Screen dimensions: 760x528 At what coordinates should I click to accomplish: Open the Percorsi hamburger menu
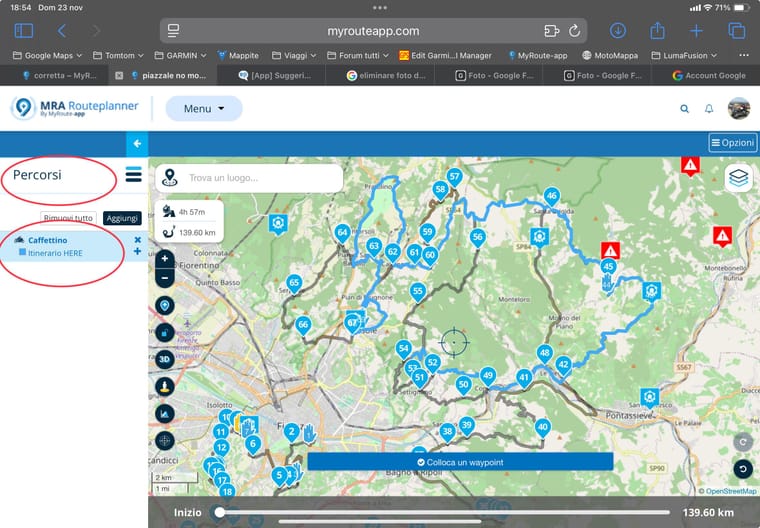pyautogui.click(x=133, y=175)
